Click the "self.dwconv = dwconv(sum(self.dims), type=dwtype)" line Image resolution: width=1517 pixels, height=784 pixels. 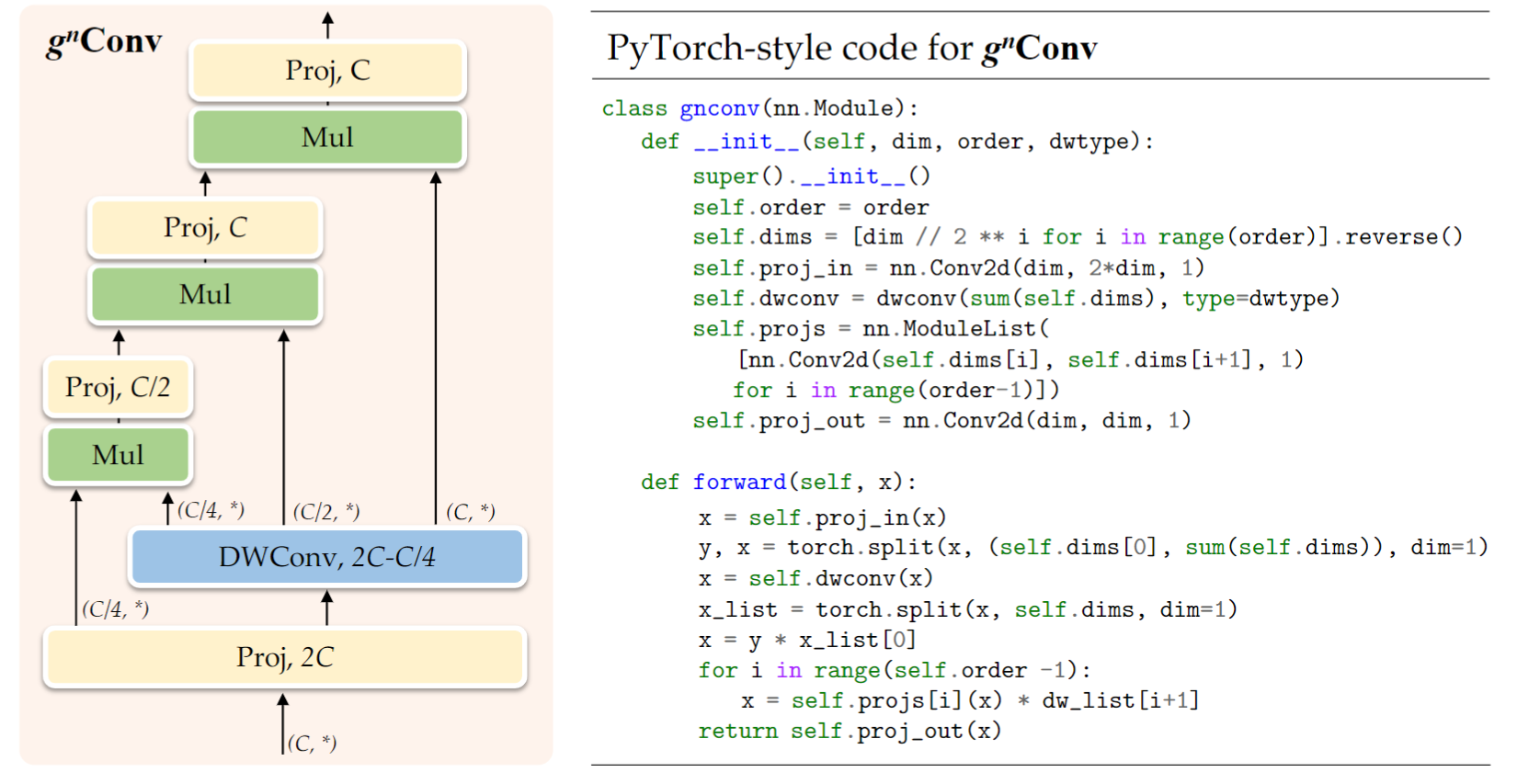pos(1016,299)
